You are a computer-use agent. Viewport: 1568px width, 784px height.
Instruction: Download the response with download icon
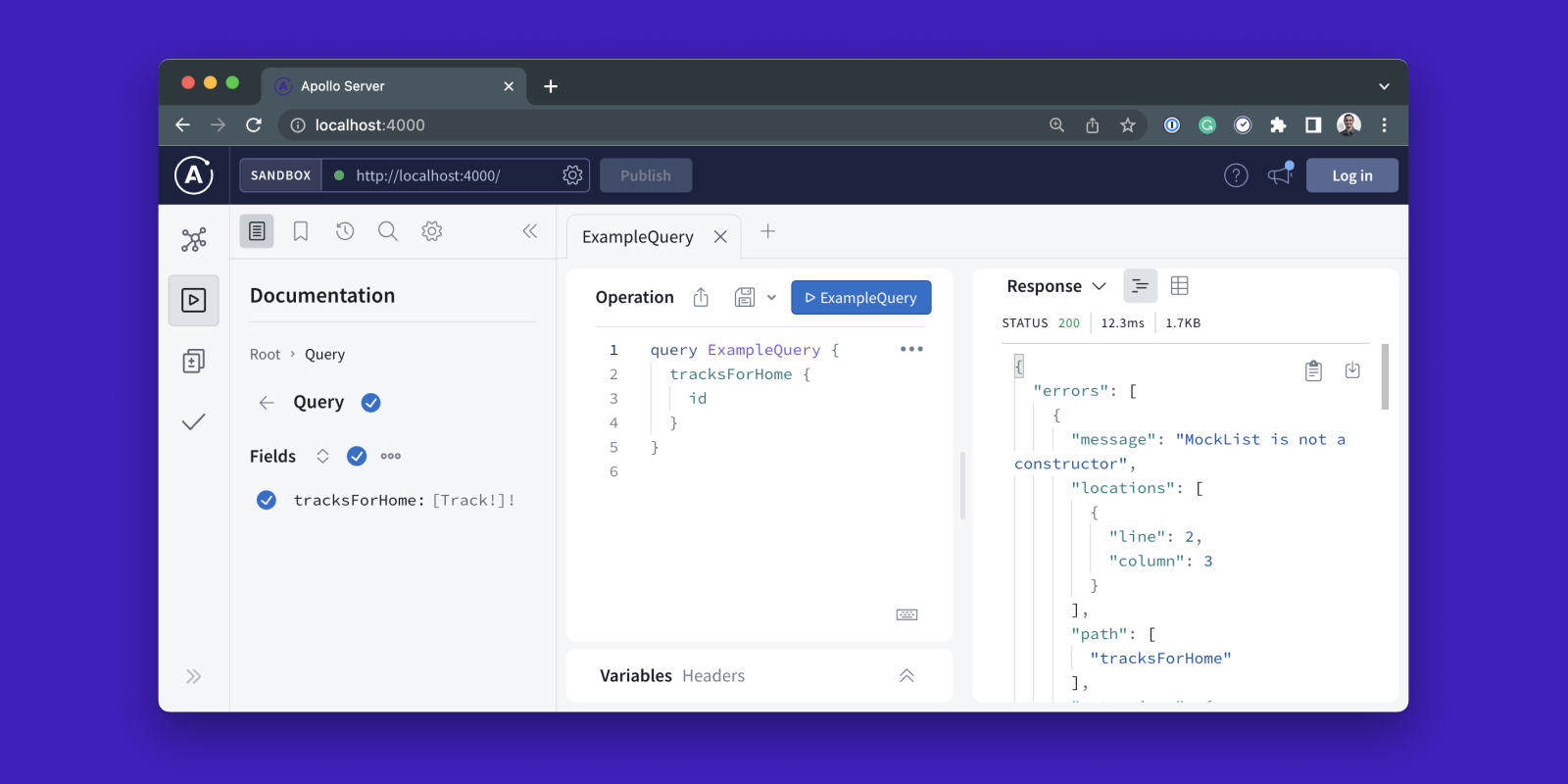(x=1352, y=369)
